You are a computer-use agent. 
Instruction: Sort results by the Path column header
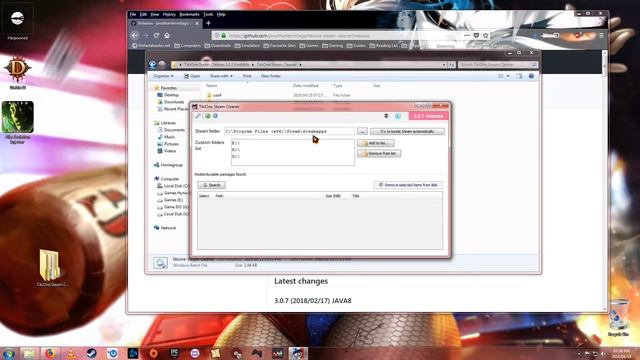219,196
